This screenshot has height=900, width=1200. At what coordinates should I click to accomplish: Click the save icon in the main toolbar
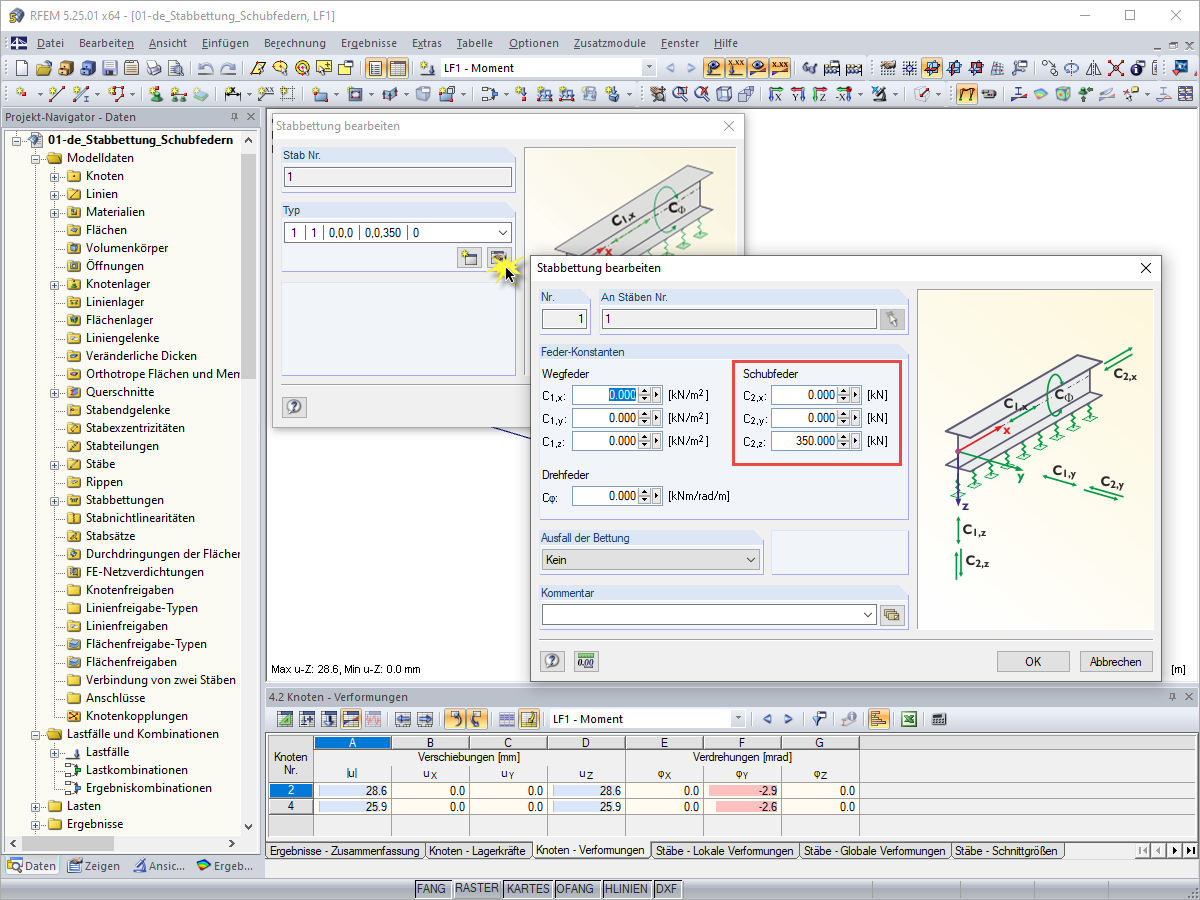tap(108, 68)
